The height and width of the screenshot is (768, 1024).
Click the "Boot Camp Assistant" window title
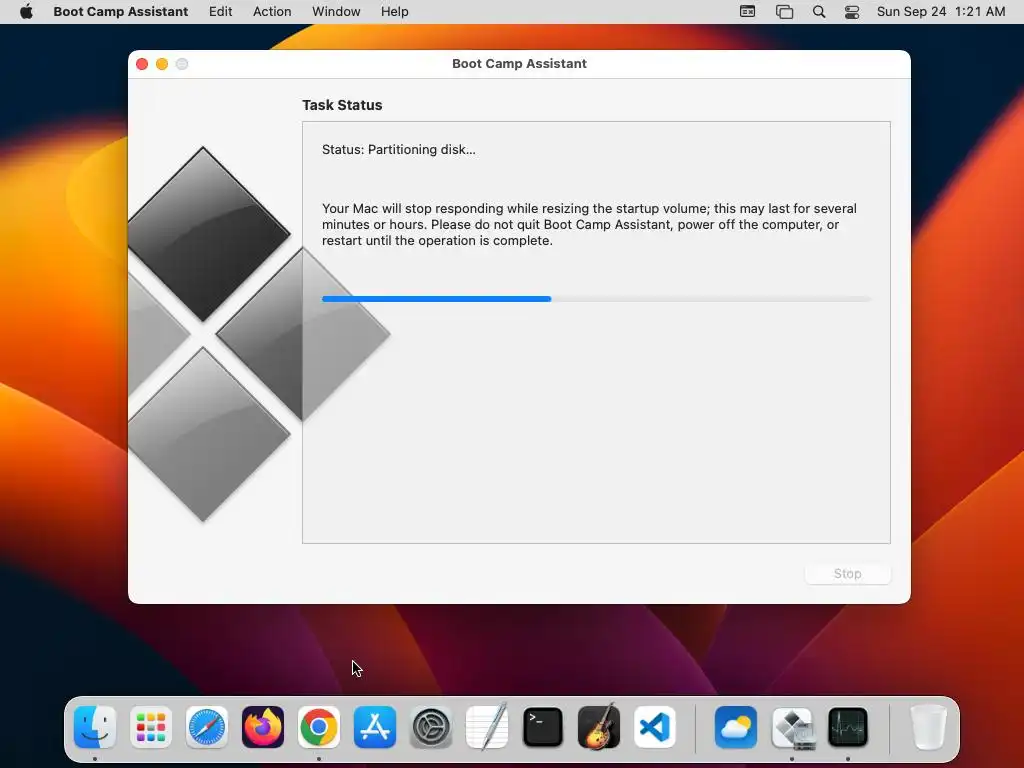[519, 64]
